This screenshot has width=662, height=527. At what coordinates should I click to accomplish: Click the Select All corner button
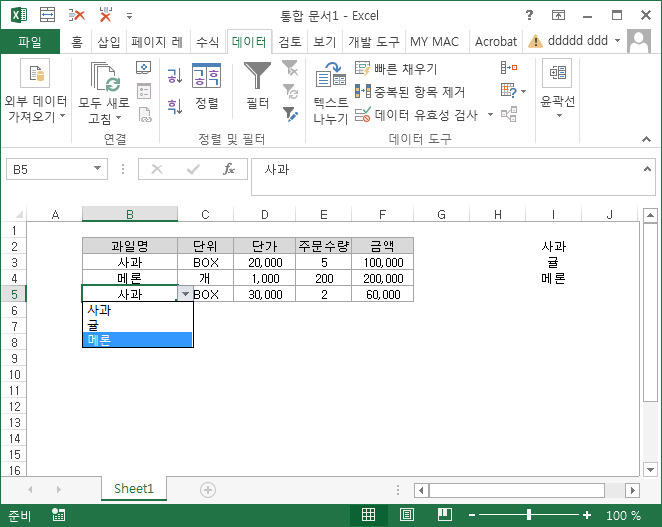(18, 215)
